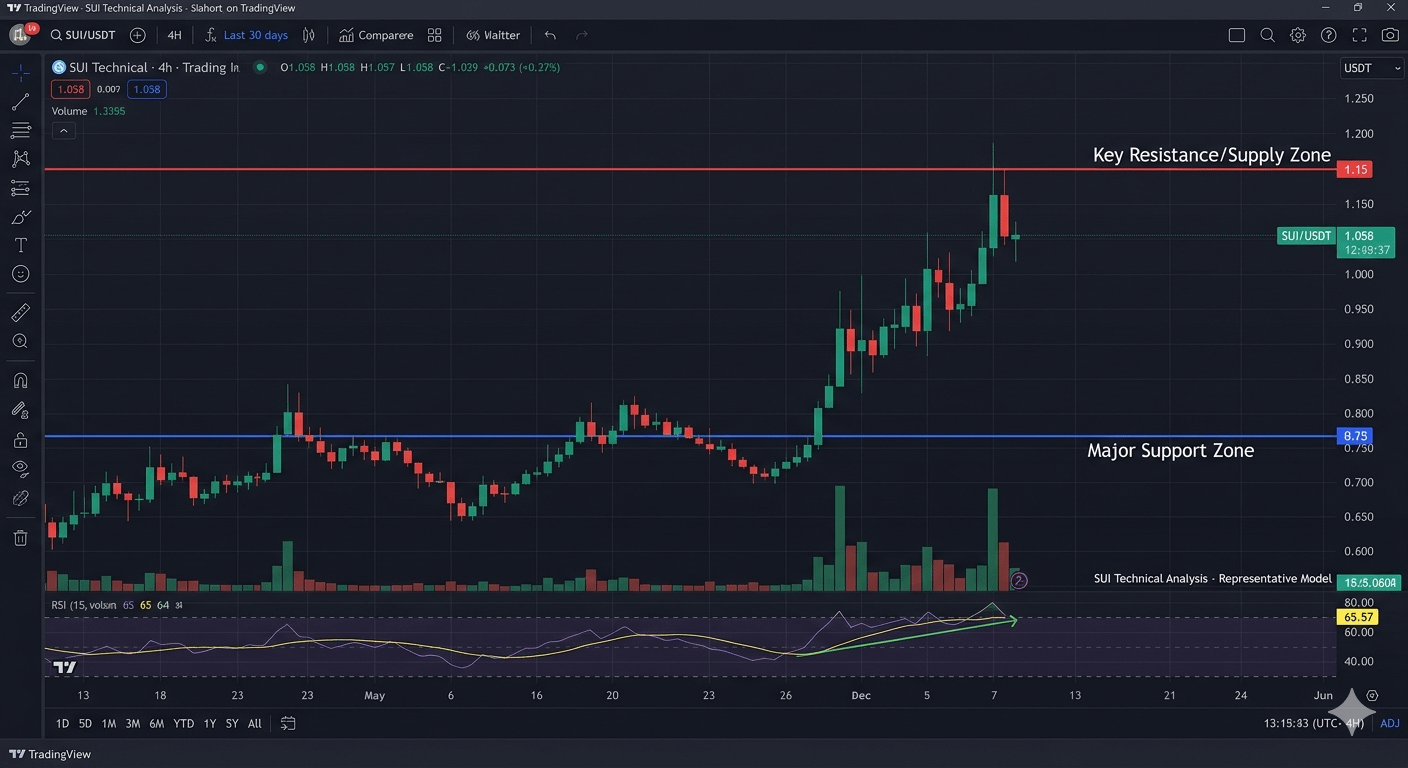Switch to the 3M range
1408x768 pixels.
[132, 723]
